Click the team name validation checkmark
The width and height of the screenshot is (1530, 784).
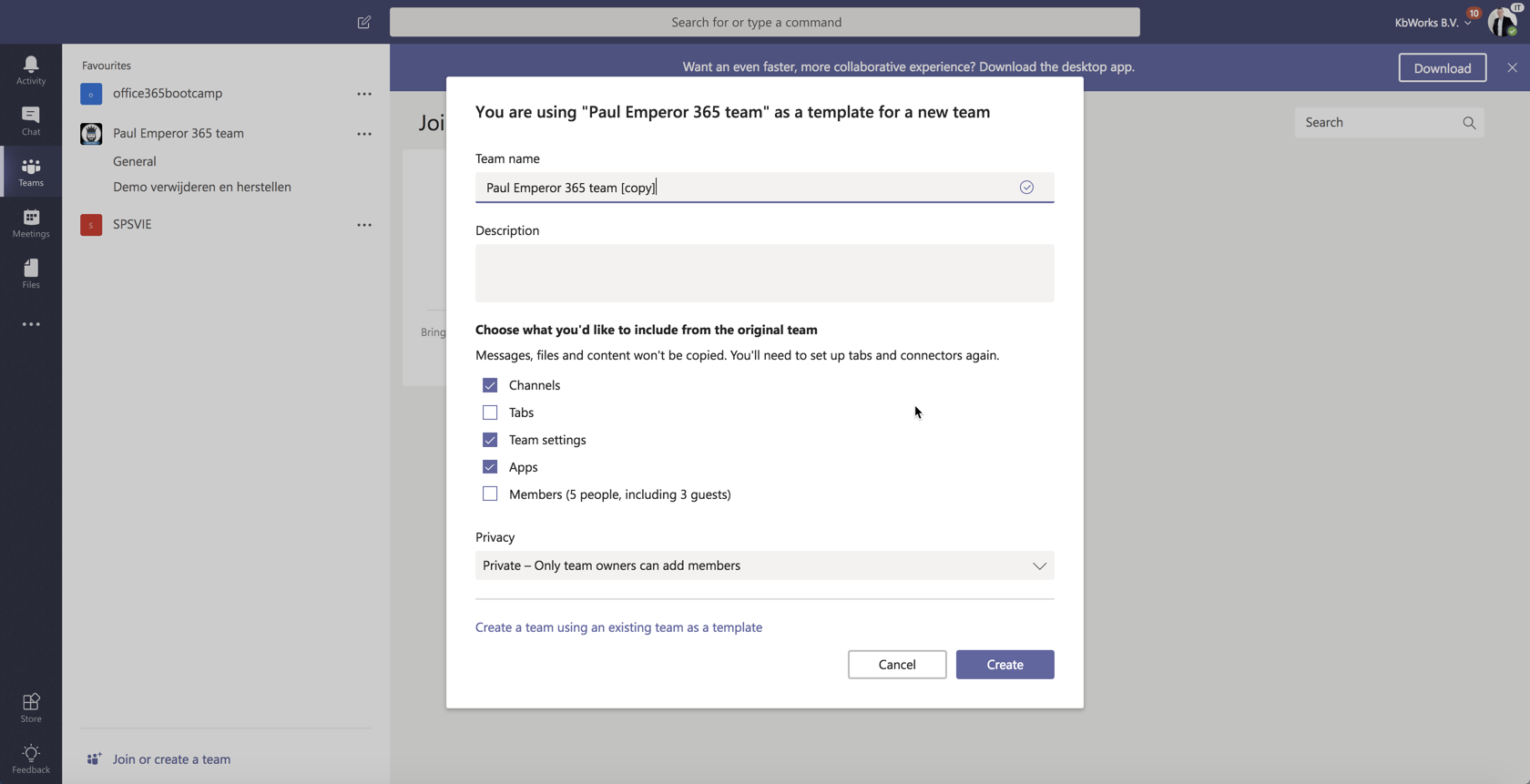(1026, 188)
